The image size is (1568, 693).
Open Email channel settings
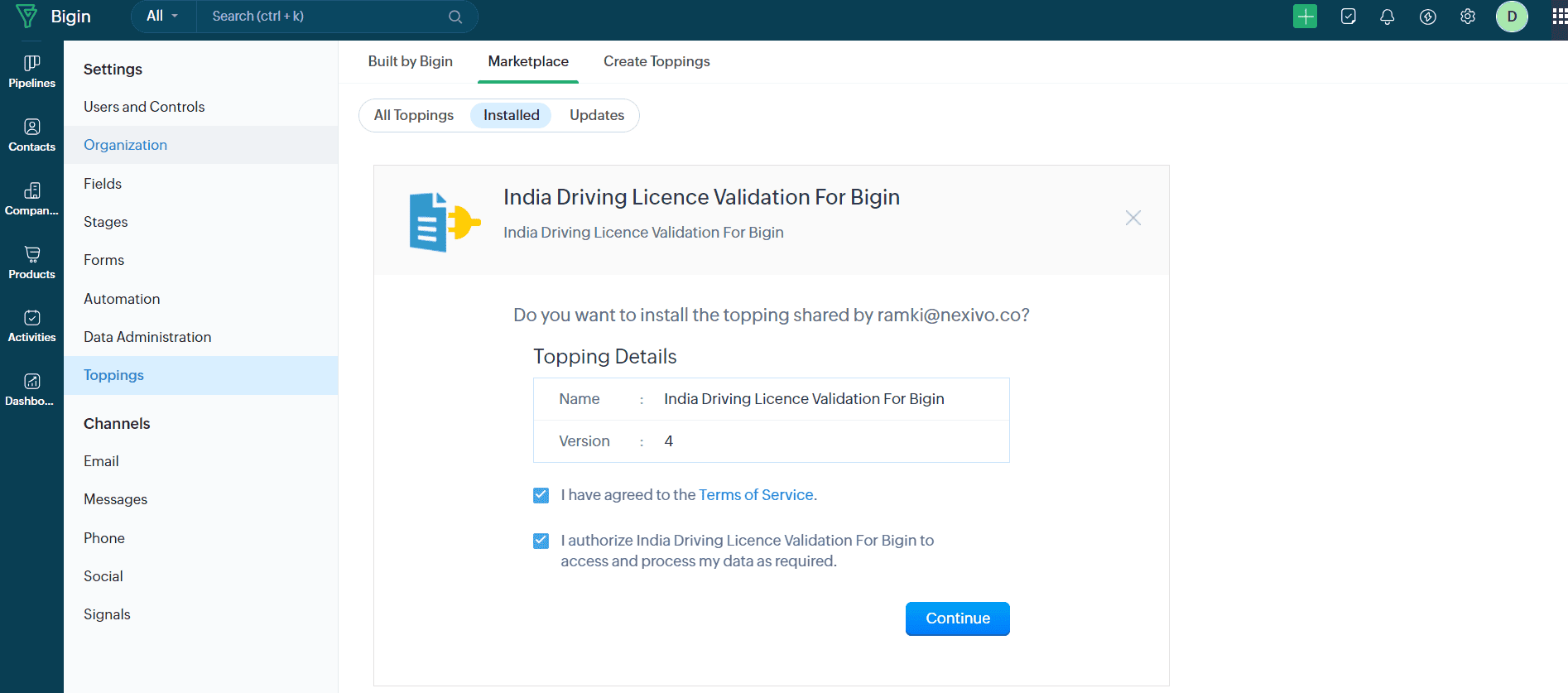point(201,461)
